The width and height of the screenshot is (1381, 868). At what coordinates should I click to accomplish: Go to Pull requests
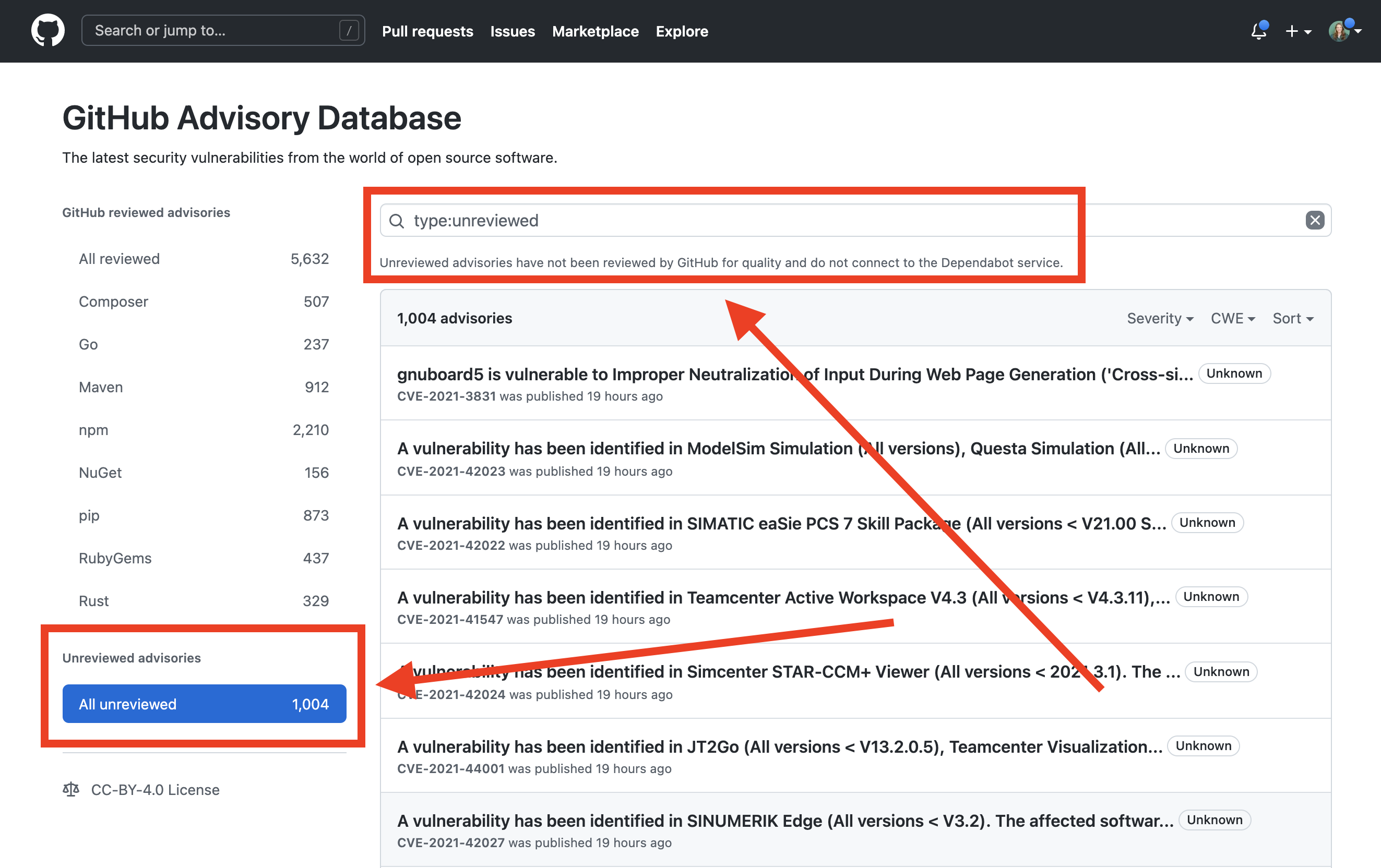pos(428,31)
